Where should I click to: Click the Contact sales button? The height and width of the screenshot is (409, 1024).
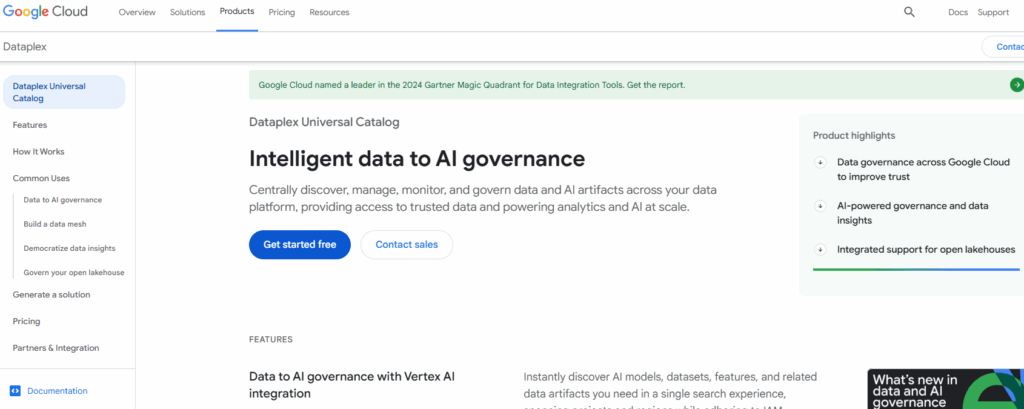(x=406, y=245)
